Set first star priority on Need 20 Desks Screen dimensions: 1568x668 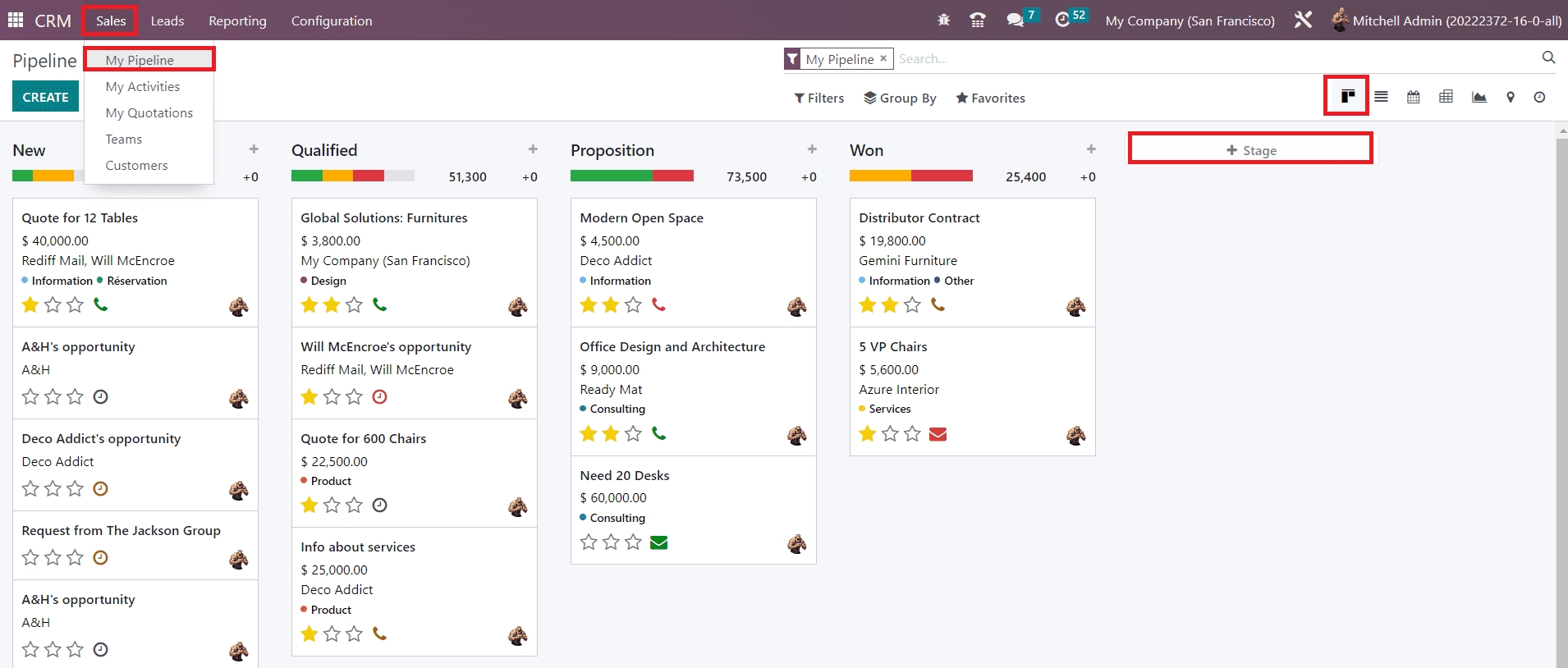point(589,542)
